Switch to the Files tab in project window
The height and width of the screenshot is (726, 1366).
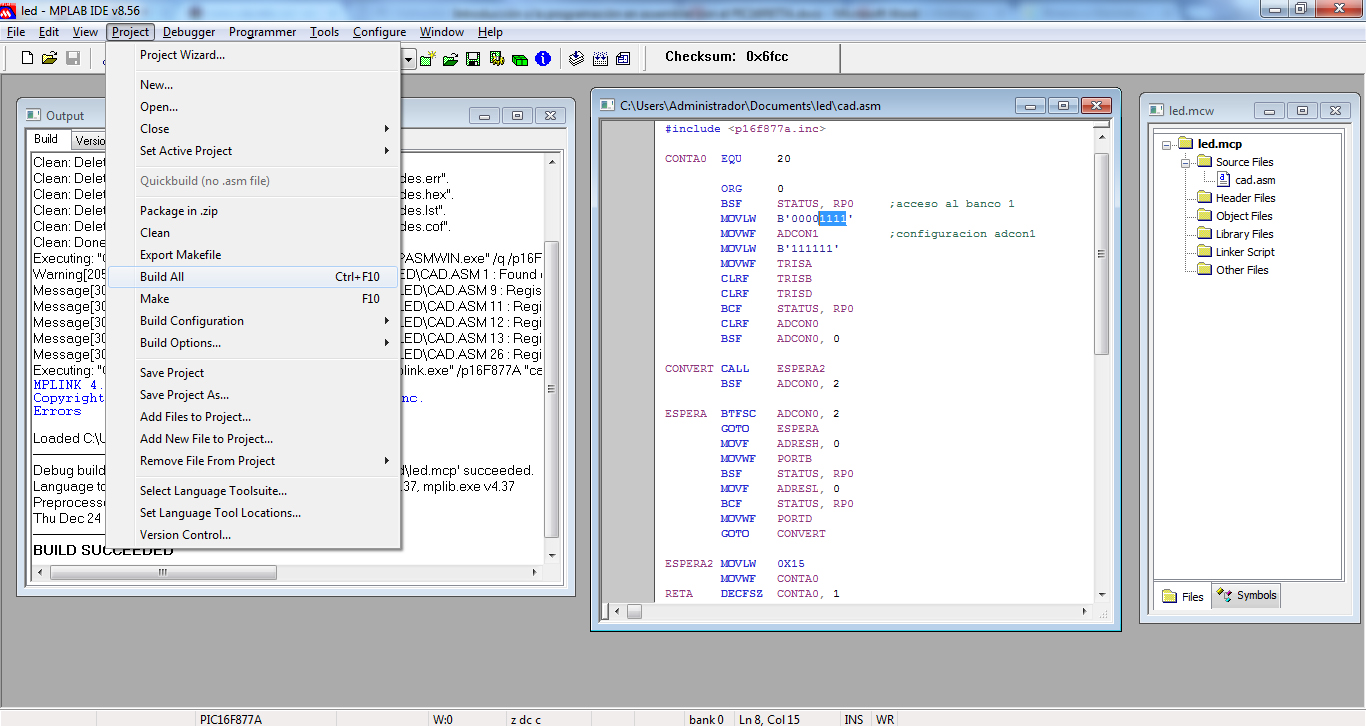coord(1183,596)
